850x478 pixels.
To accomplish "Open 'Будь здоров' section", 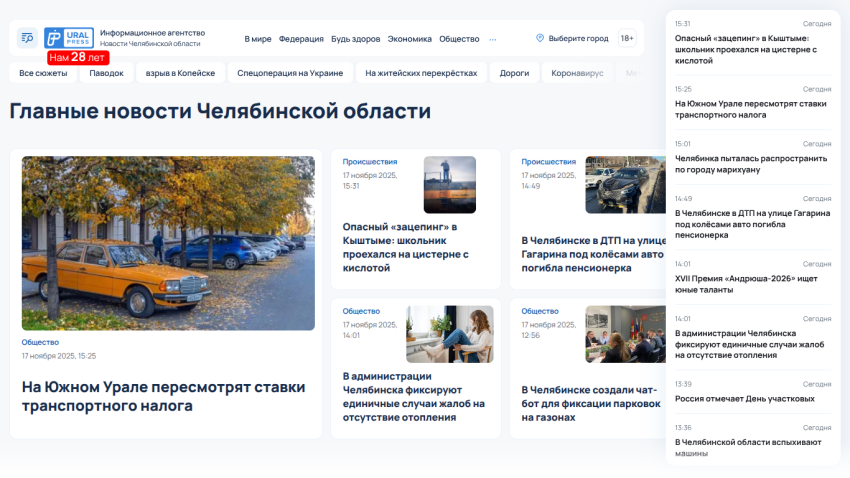I will [355, 39].
